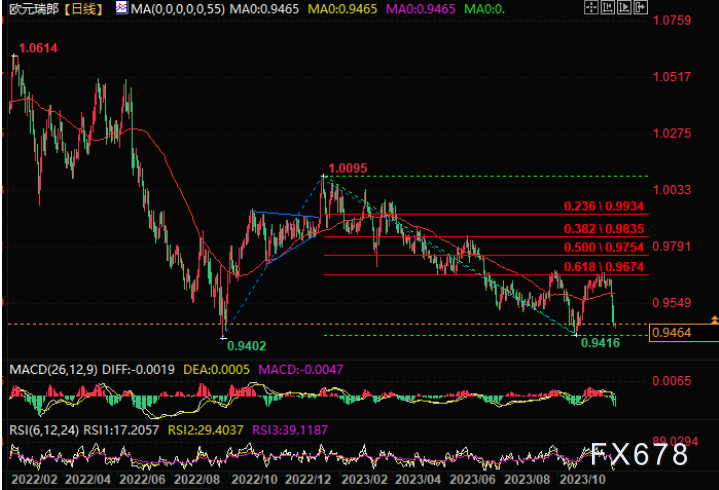The width and height of the screenshot is (719, 490).
Task: Click the 2023/02 date on time axis
Action: 365,479
